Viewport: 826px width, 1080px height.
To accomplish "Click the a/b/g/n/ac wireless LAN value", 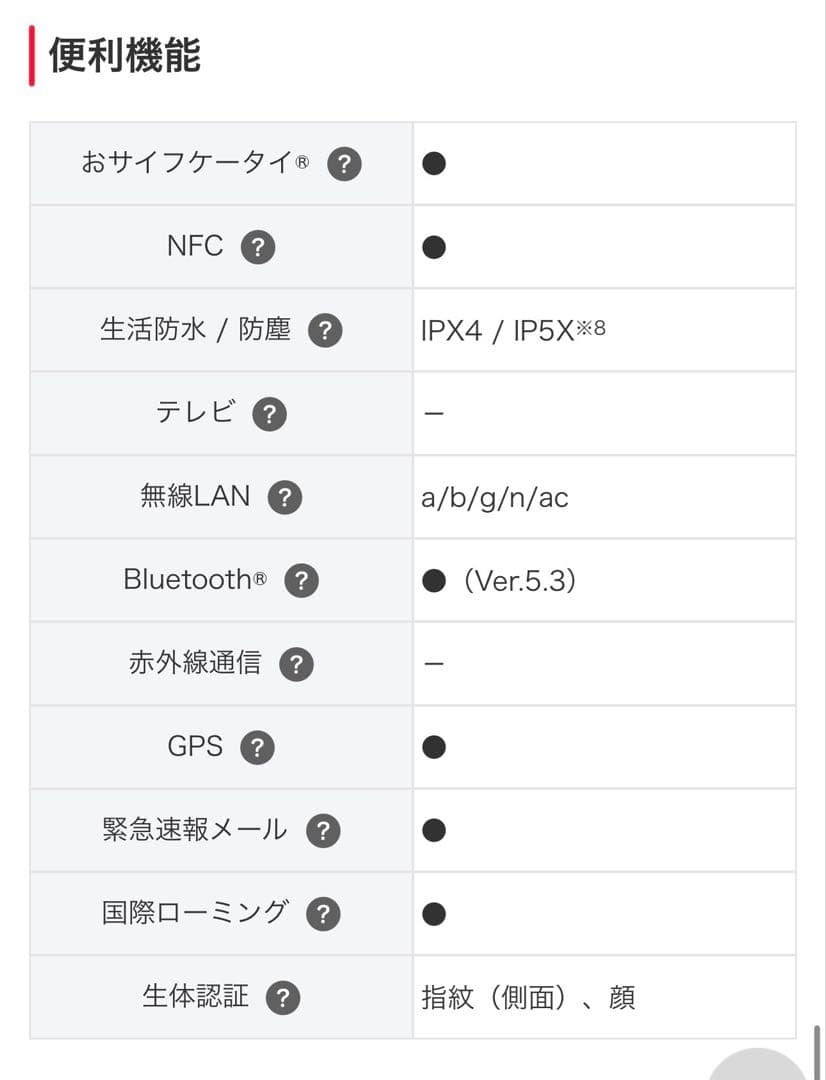I will pos(493,496).
